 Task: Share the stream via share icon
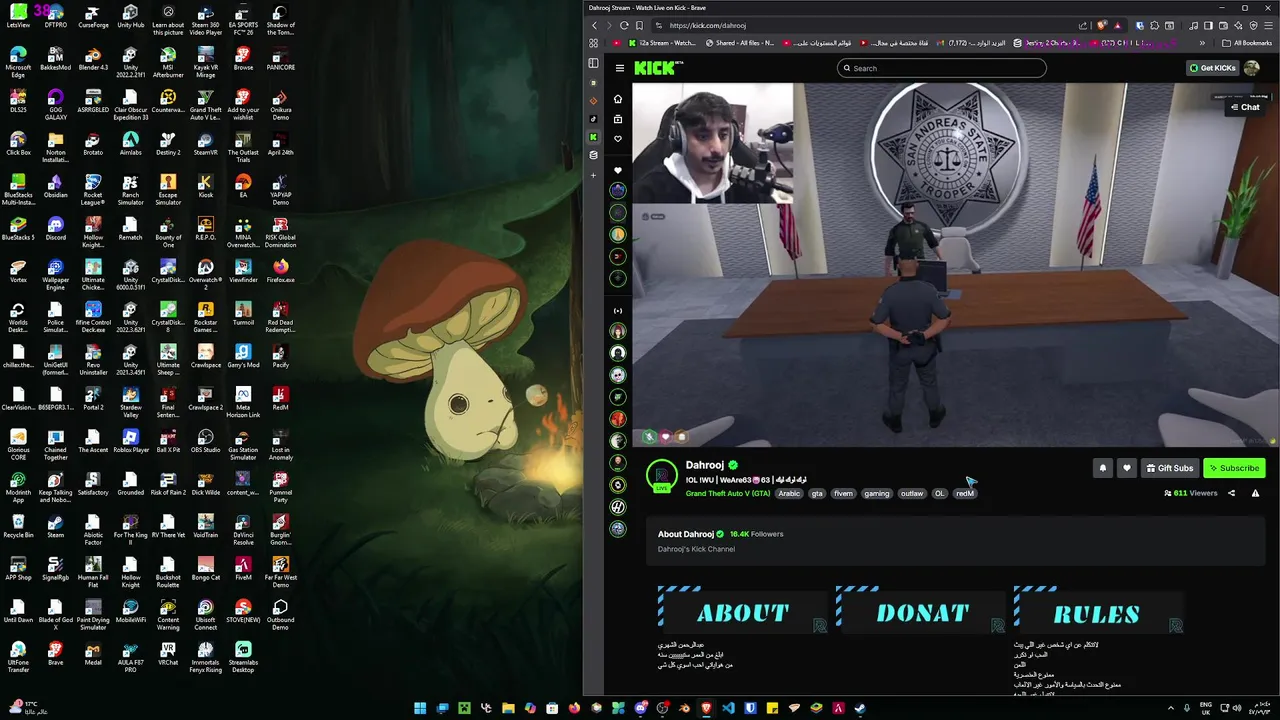[x=1231, y=493]
